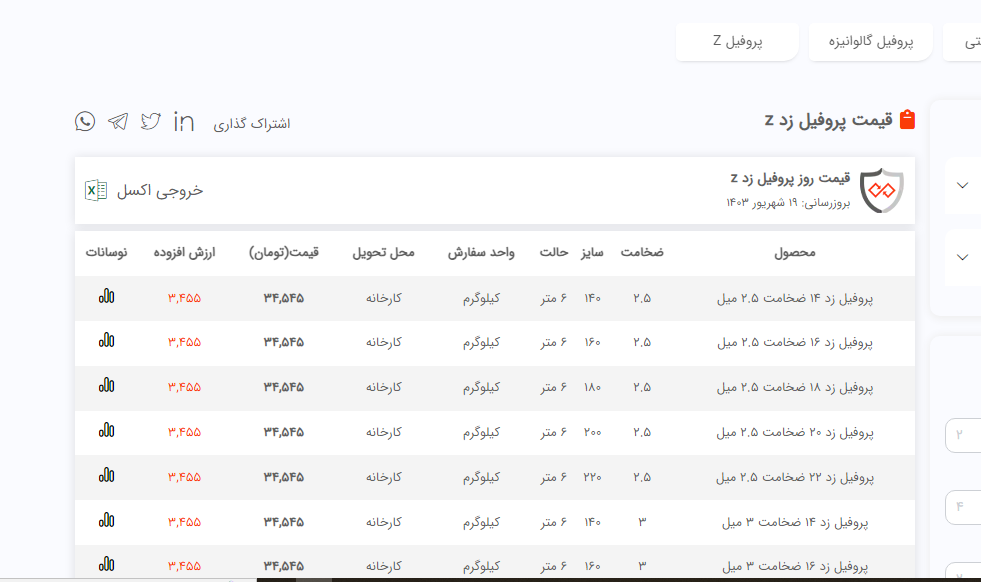Share the page via LinkedIn icon

point(184,122)
